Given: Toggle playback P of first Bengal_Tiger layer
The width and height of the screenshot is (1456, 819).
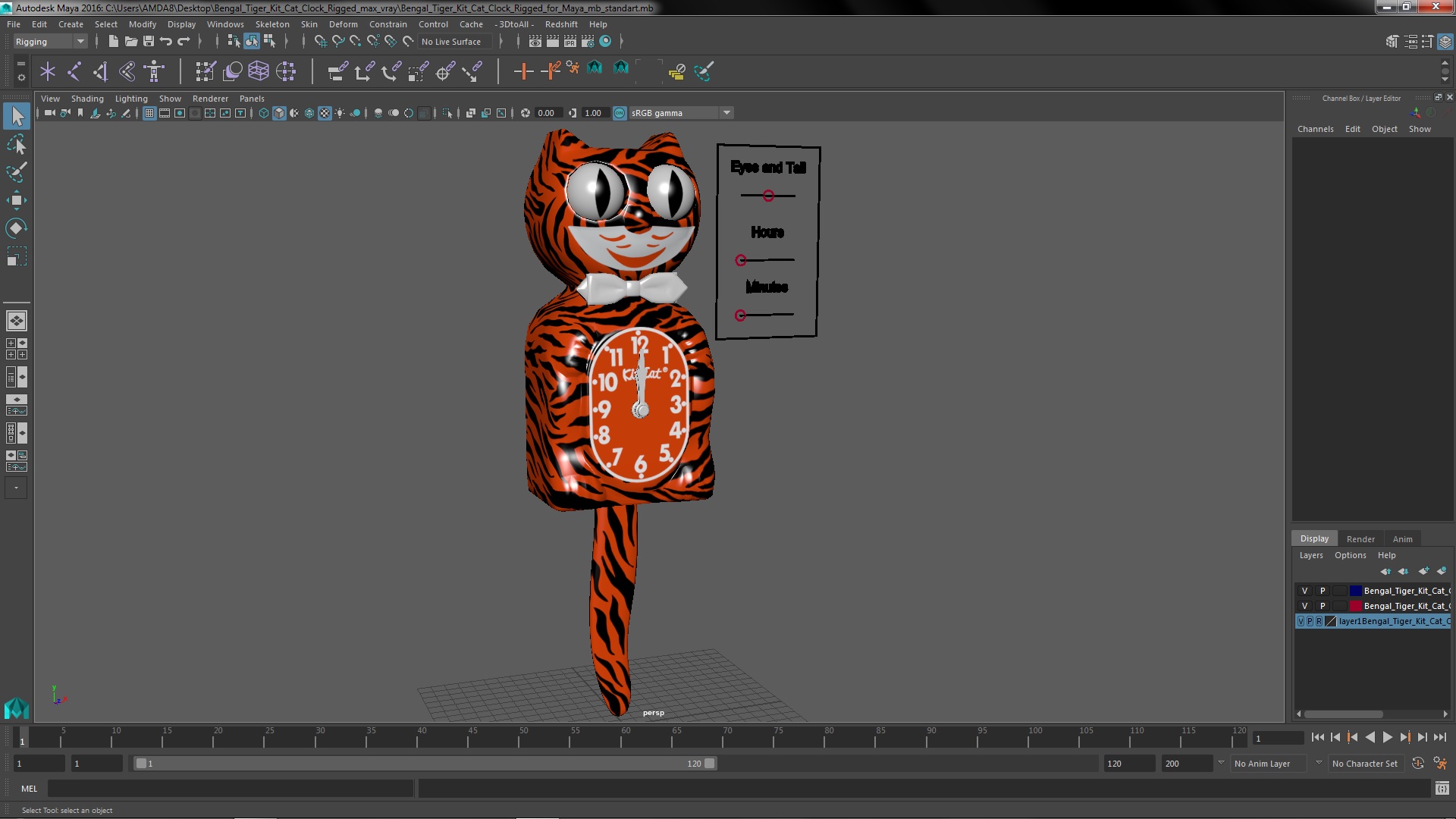Looking at the screenshot, I should [1323, 591].
